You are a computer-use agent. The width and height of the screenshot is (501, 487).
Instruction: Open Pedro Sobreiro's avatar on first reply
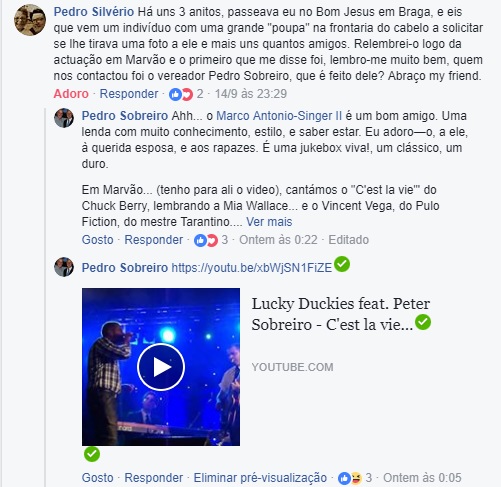tap(64, 118)
